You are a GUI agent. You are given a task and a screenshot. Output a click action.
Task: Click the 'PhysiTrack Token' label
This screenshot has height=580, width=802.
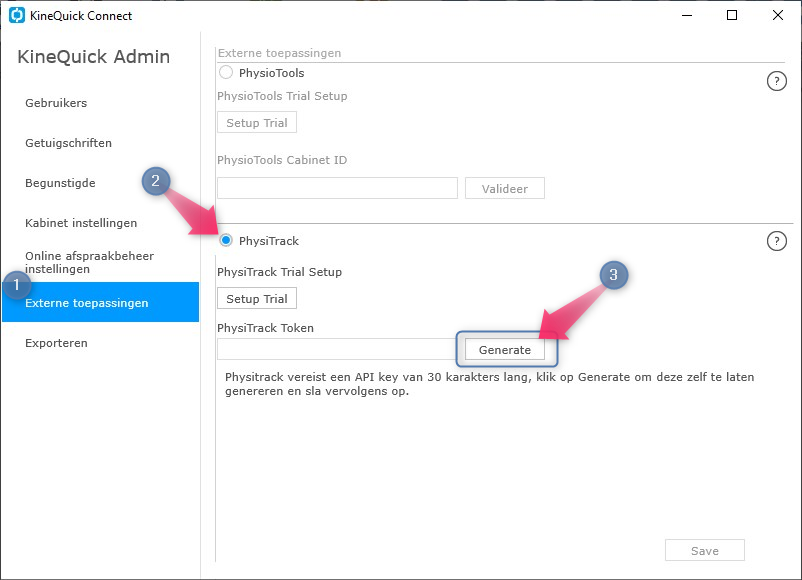click(x=265, y=328)
